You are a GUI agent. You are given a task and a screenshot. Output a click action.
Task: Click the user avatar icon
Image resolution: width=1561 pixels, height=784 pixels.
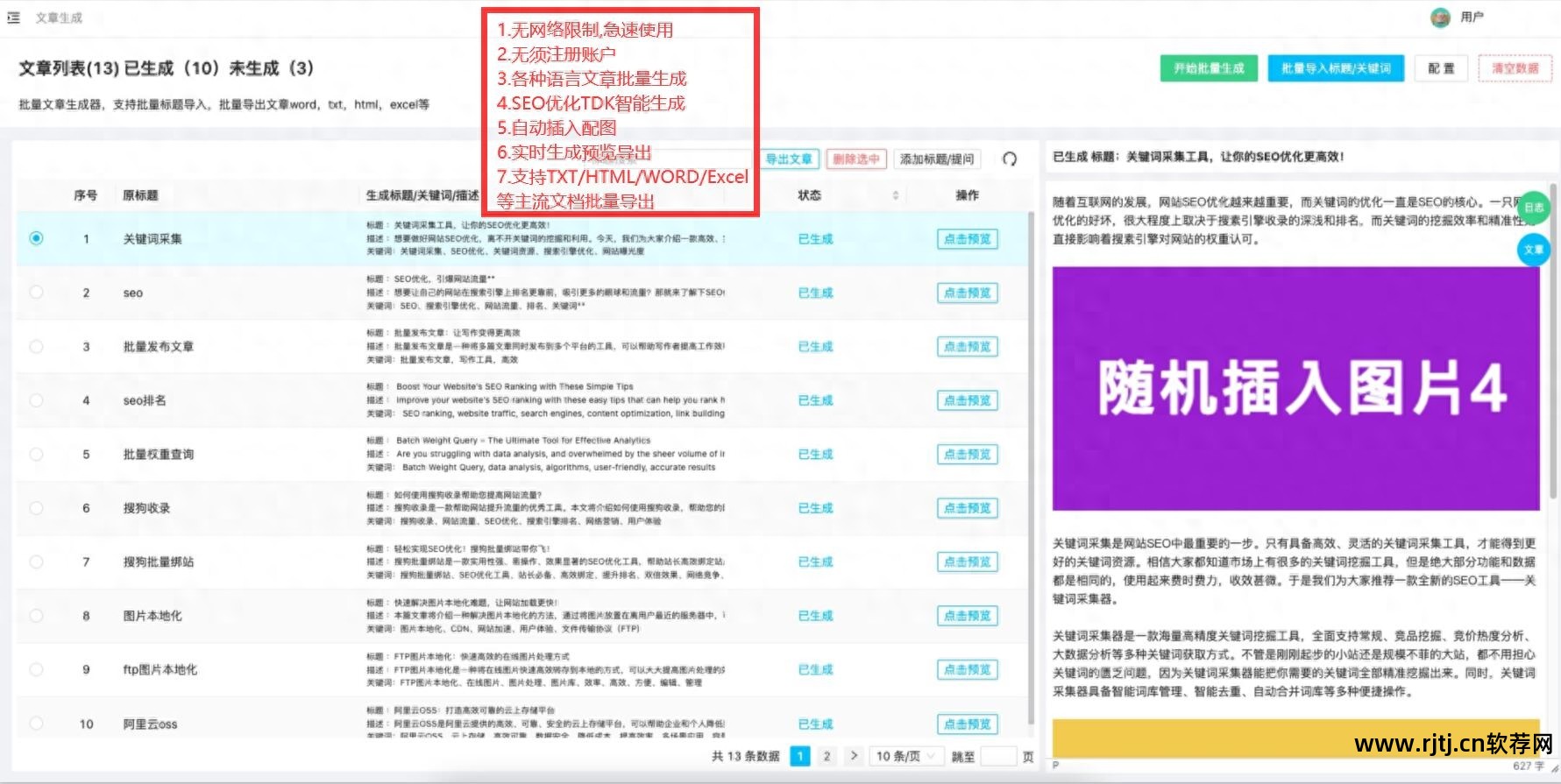[x=1440, y=18]
